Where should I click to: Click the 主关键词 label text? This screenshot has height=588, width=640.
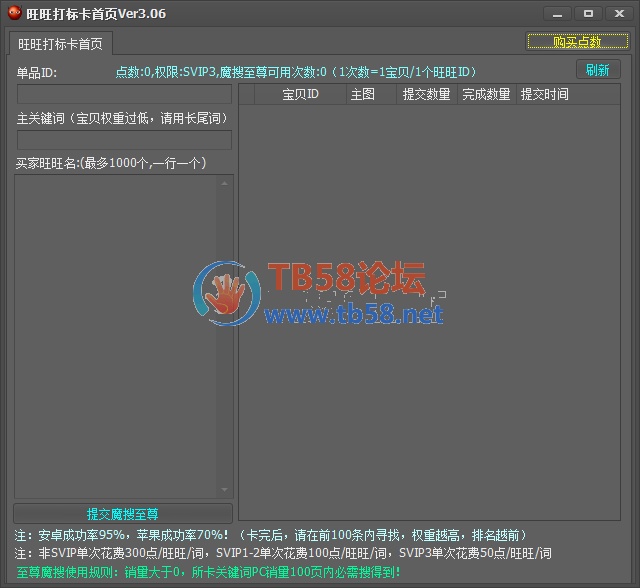(x=122, y=118)
